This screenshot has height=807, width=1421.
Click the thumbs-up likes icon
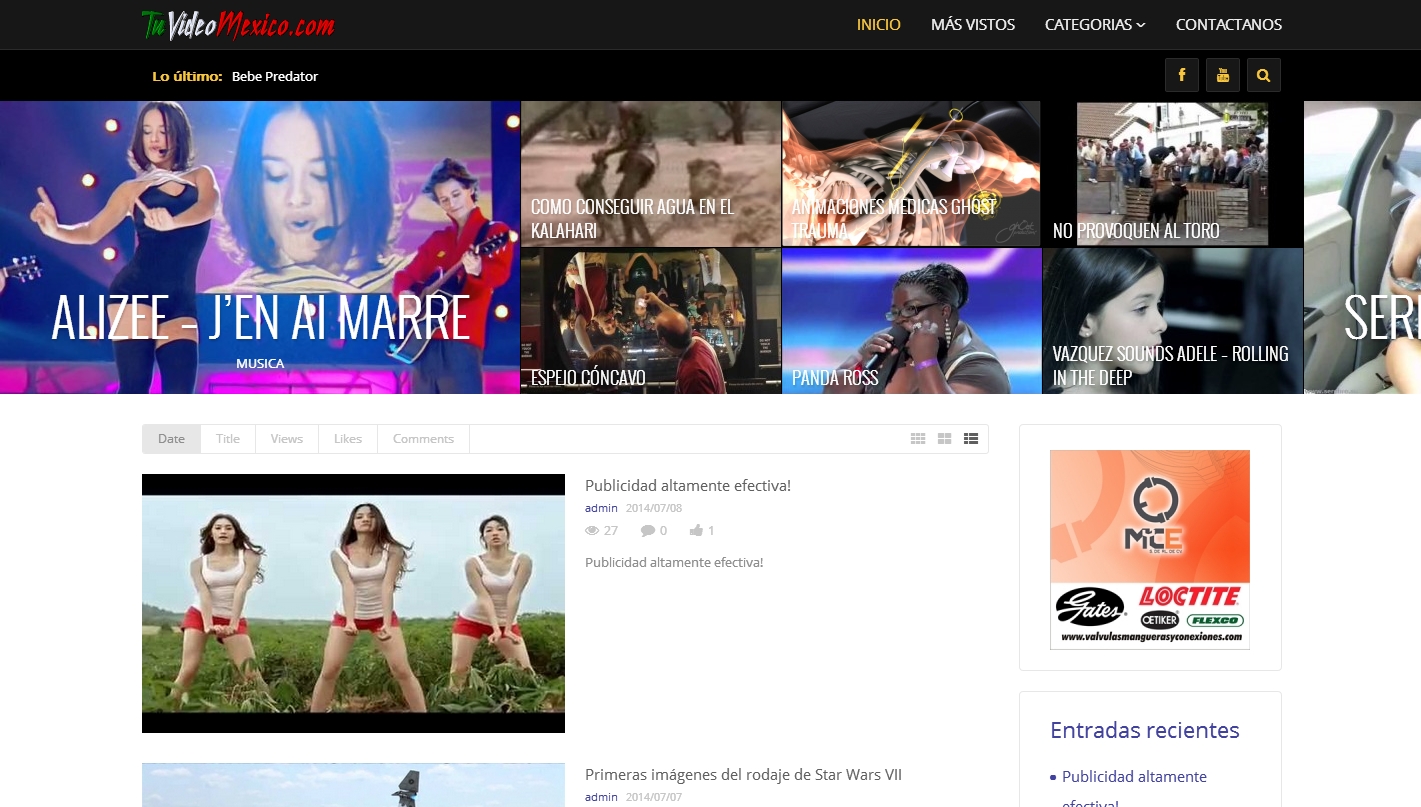[x=696, y=531]
